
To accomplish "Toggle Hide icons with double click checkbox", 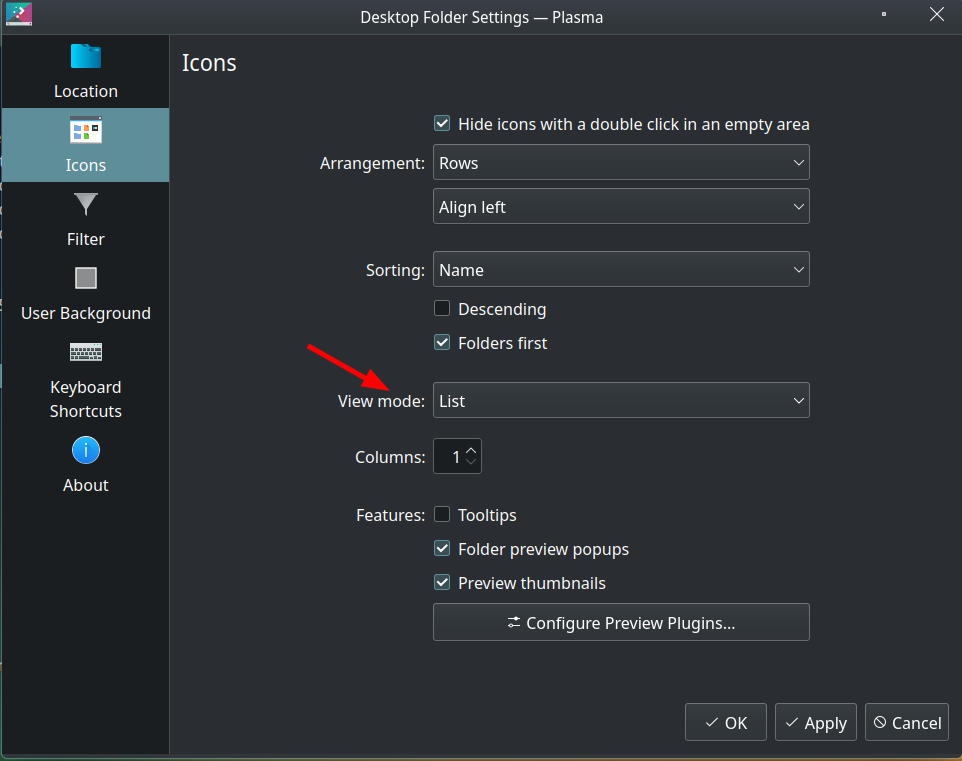I will tap(442, 123).
